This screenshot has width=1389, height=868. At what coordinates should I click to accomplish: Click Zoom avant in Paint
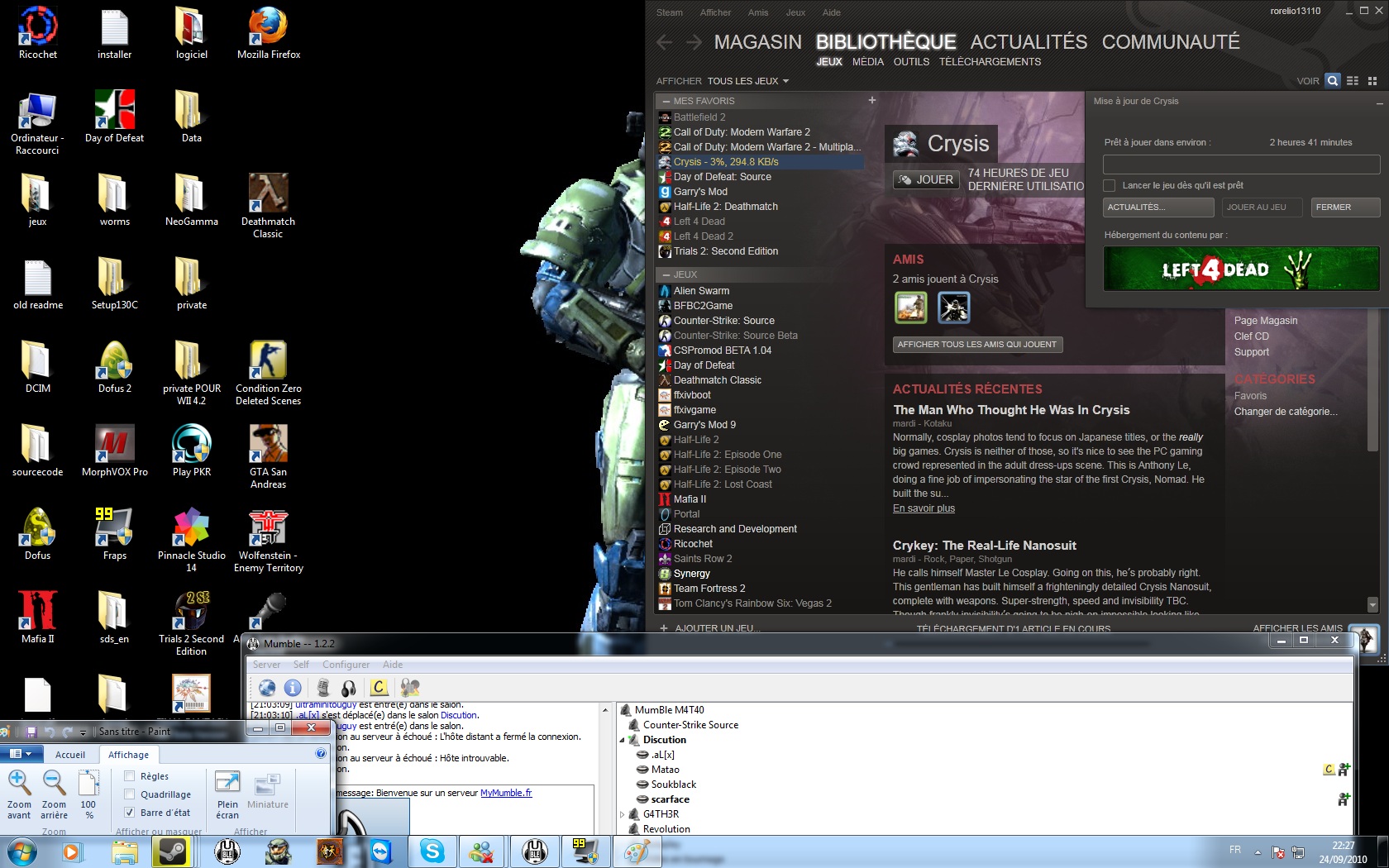[x=19, y=794]
